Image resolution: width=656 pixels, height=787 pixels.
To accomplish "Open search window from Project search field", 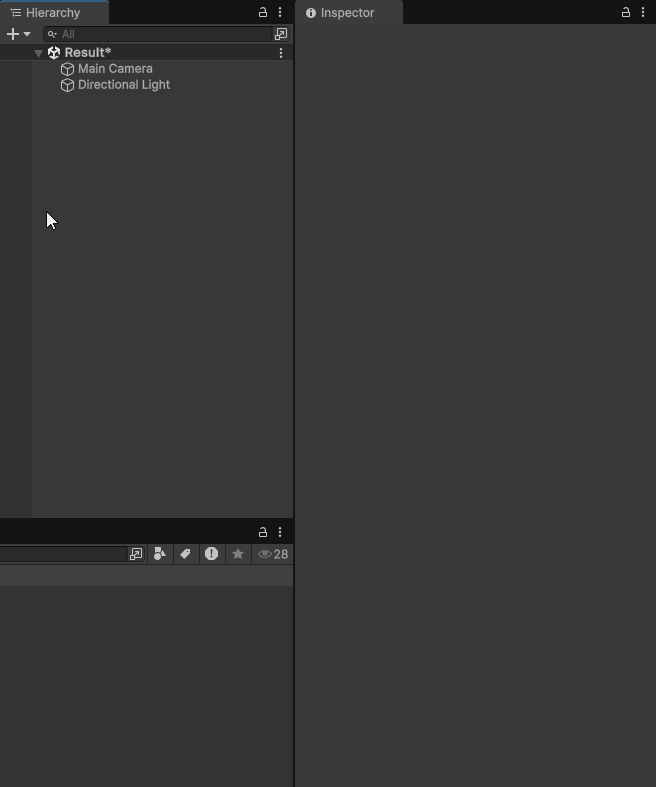I will tap(136, 554).
